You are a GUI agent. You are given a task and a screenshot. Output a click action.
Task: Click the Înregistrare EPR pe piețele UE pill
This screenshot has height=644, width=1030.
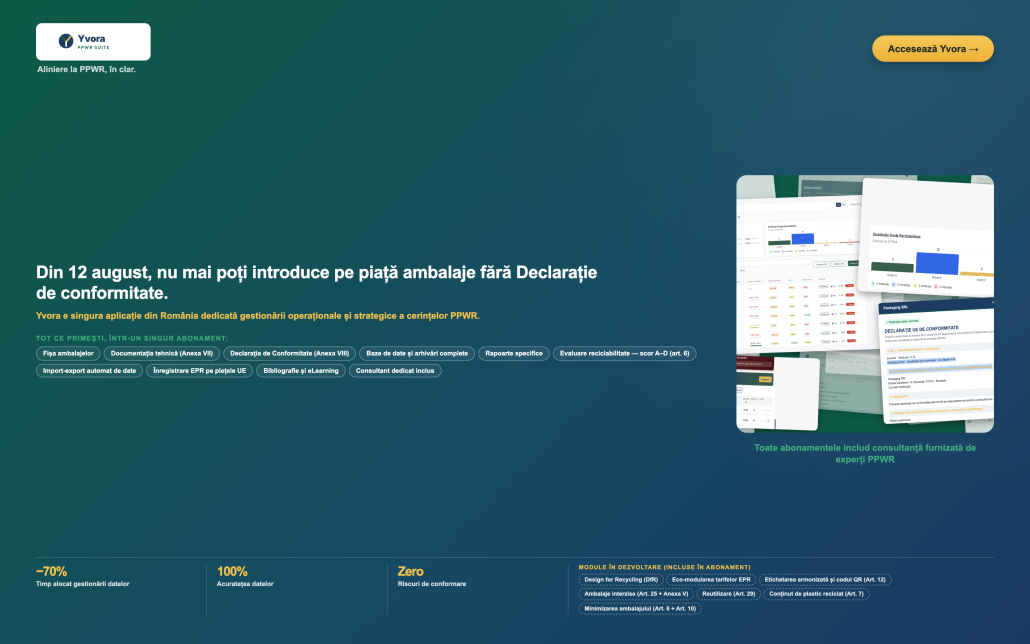click(200, 371)
